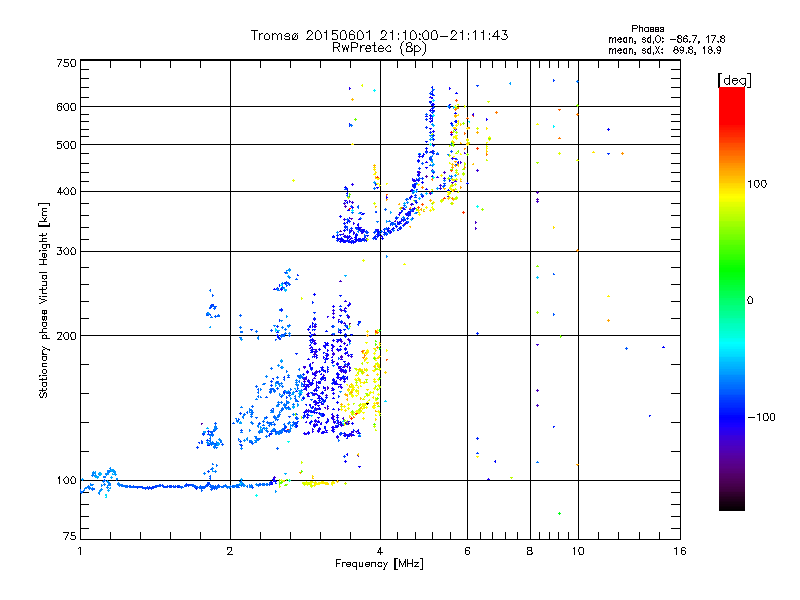Viewport: 800px width, 600px height.
Task: Click the phase color scale bar
Action: [x=732, y=298]
